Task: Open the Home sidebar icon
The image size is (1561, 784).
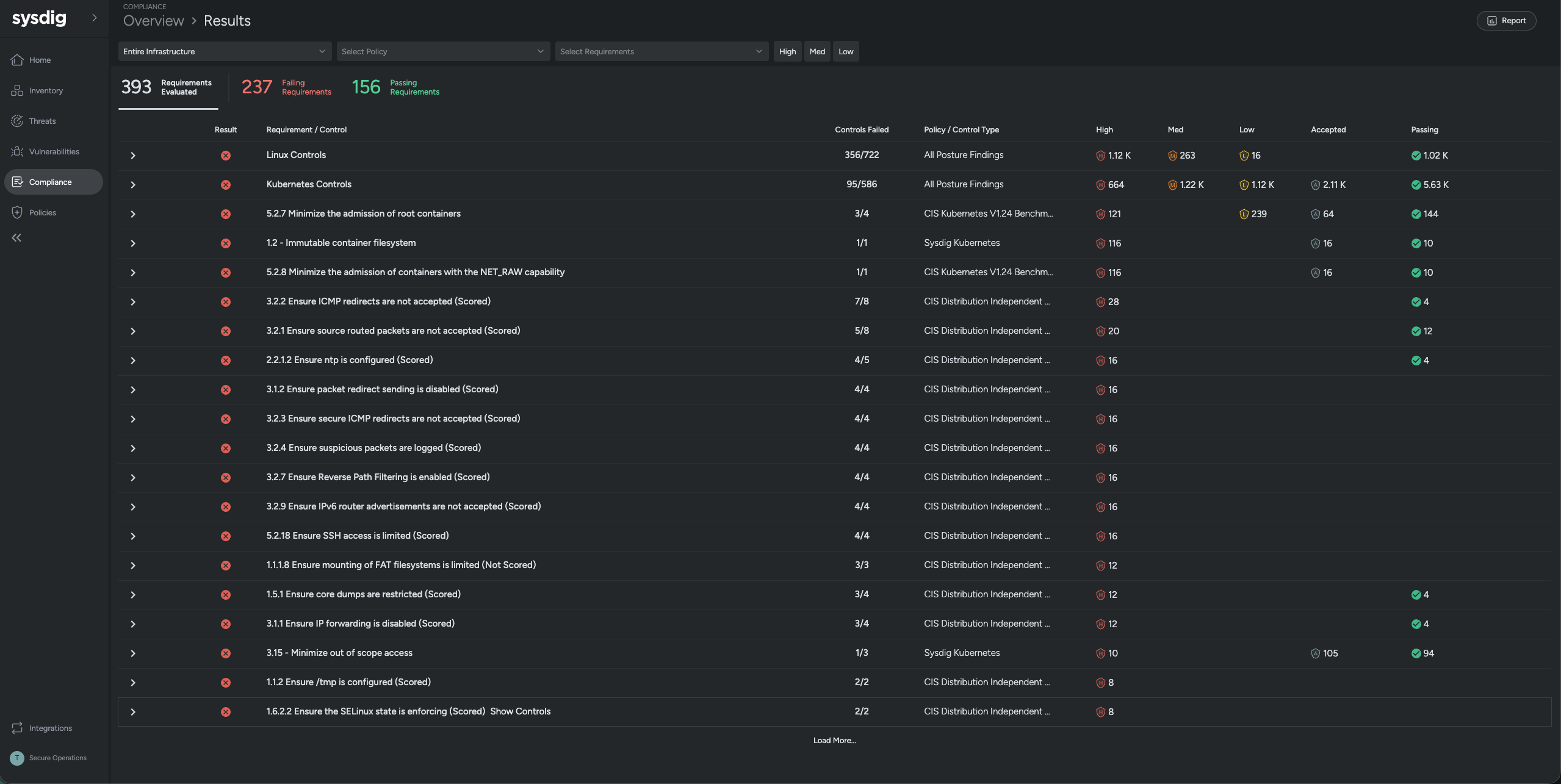Action: 17,60
